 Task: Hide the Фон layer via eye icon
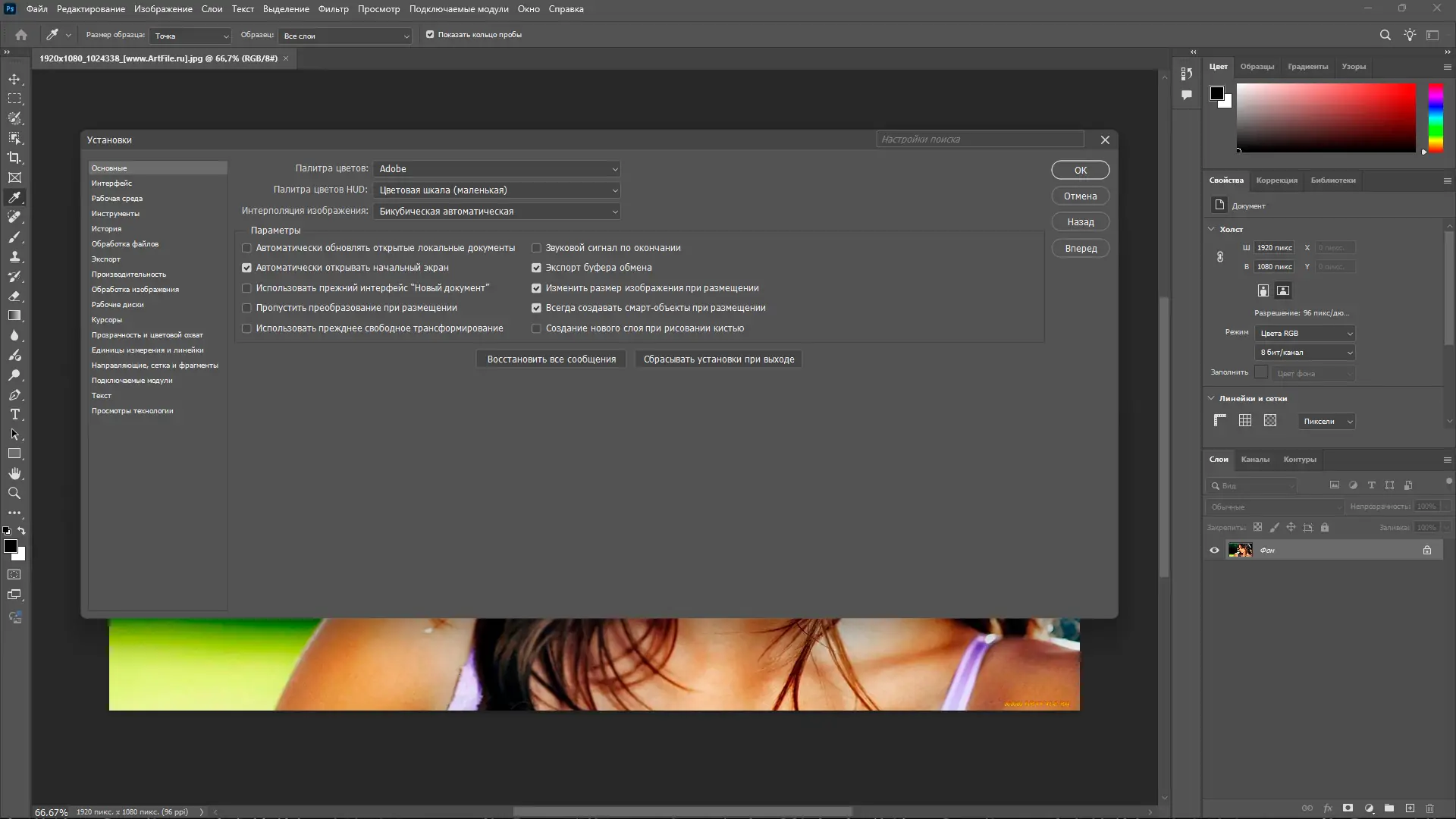1214,550
